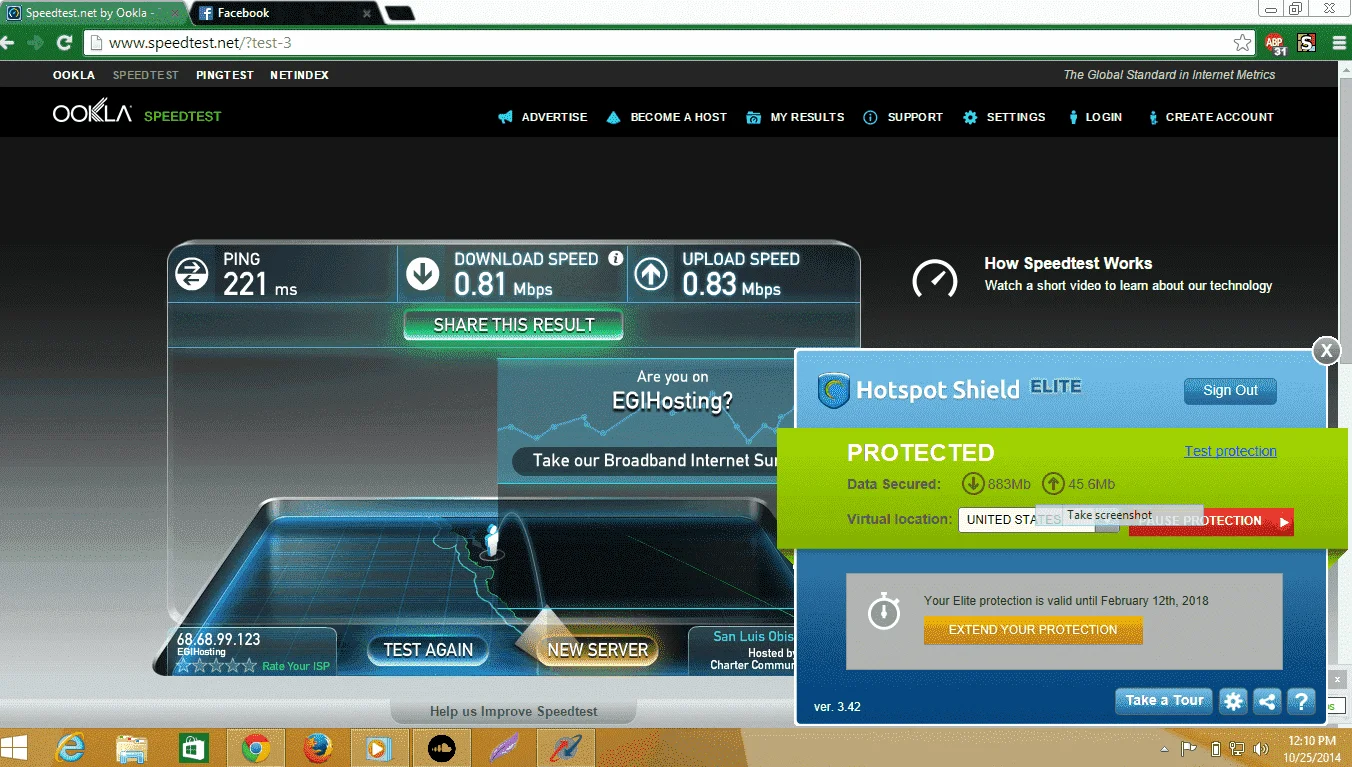Open the Virtual location dropdown
Image resolution: width=1352 pixels, height=767 pixels.
tap(1039, 520)
